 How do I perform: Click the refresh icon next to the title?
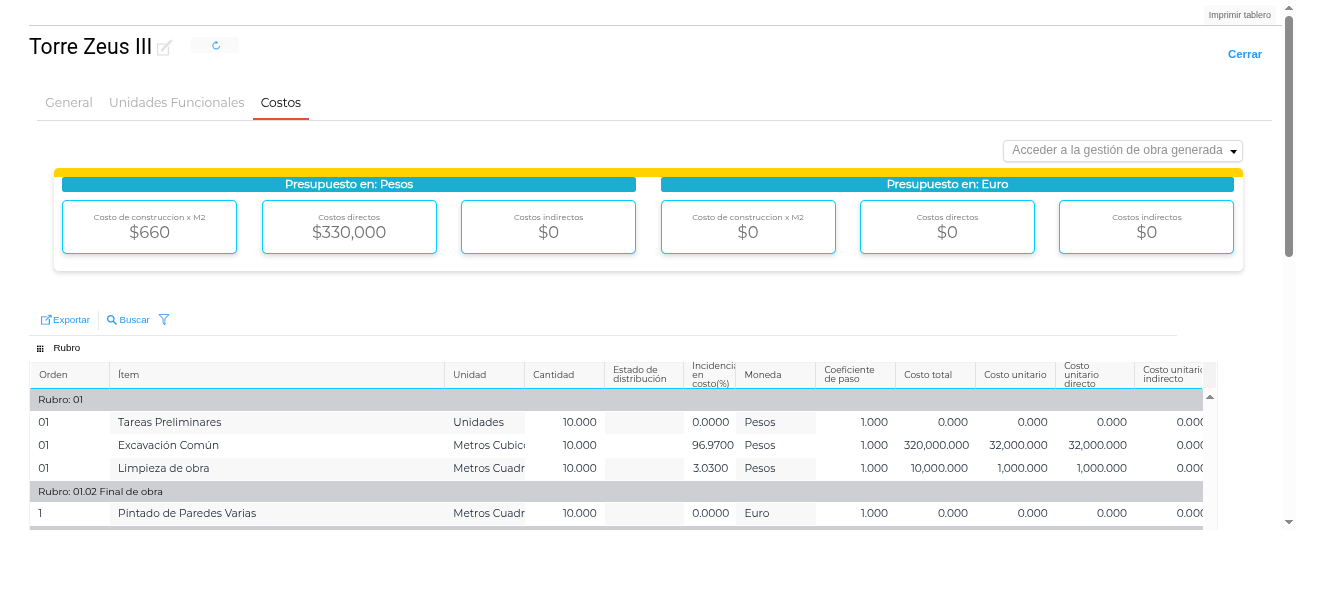[x=215, y=46]
